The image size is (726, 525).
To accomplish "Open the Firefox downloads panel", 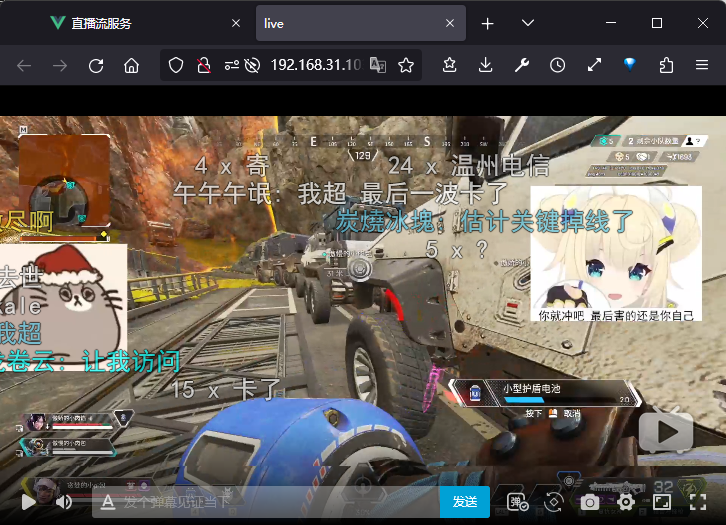I will [485, 65].
